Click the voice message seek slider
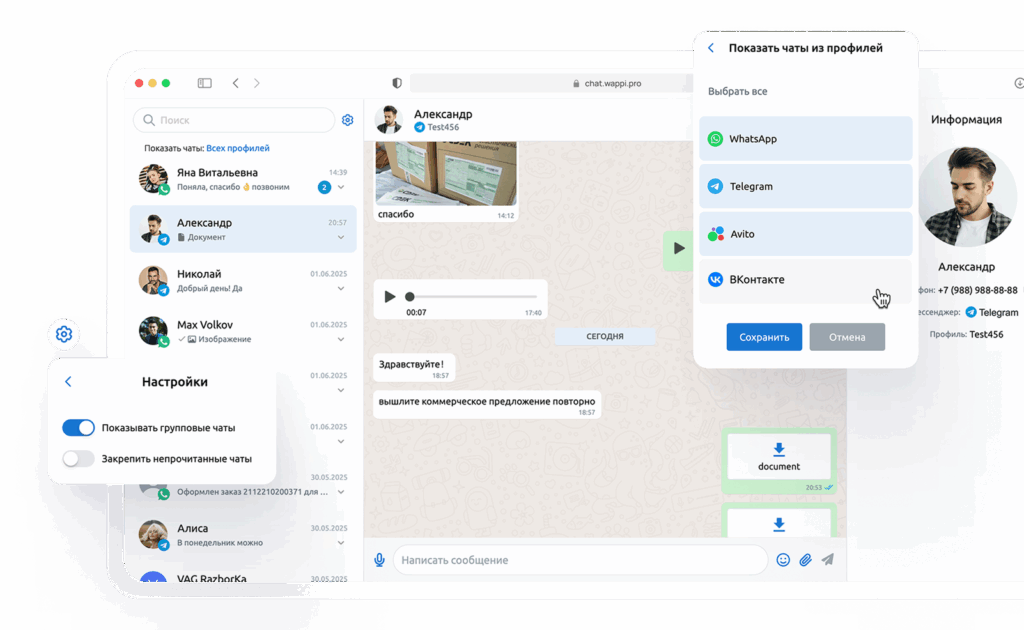Image resolution: width=1024 pixels, height=630 pixels. coord(472,296)
